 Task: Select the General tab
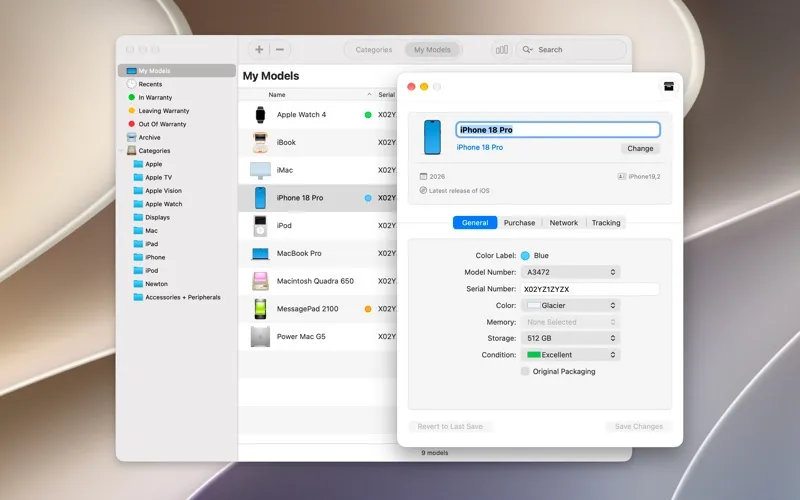point(475,222)
